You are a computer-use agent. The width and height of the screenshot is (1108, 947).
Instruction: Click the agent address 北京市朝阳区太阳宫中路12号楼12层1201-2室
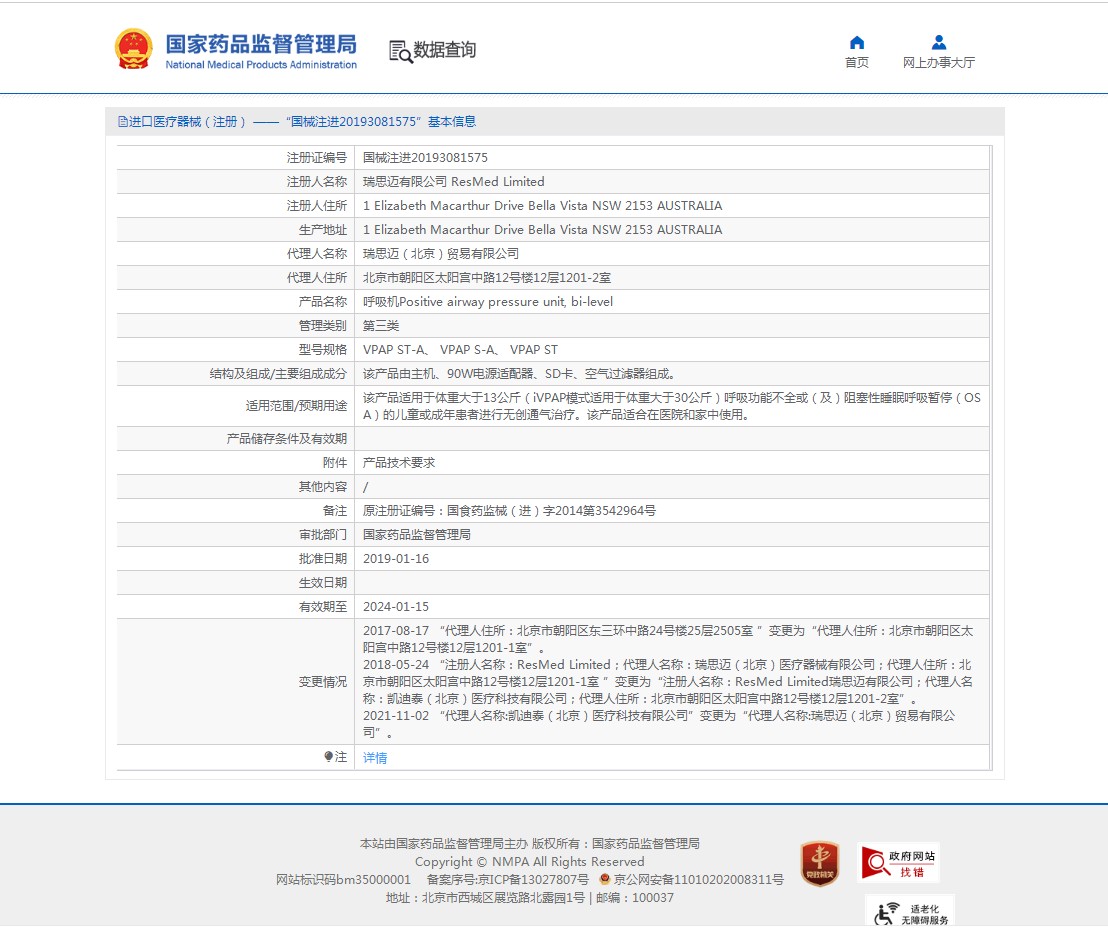[x=487, y=278]
